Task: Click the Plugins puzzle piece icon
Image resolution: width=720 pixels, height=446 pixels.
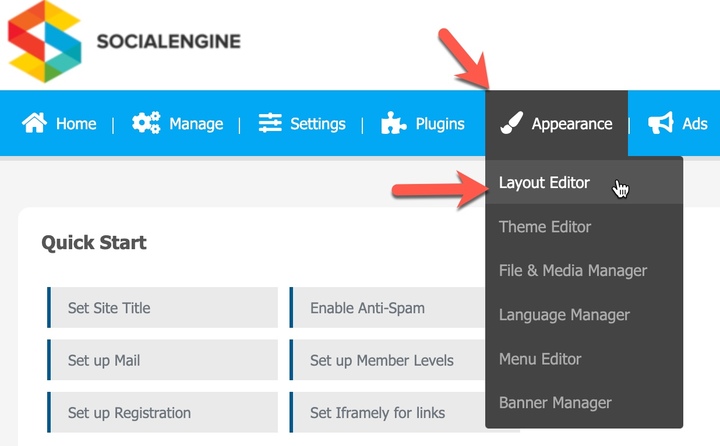Action: (x=394, y=123)
